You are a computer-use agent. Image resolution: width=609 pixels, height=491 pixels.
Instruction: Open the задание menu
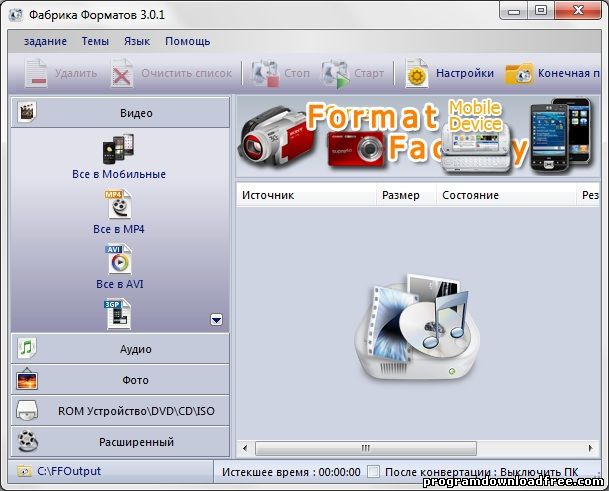45,41
